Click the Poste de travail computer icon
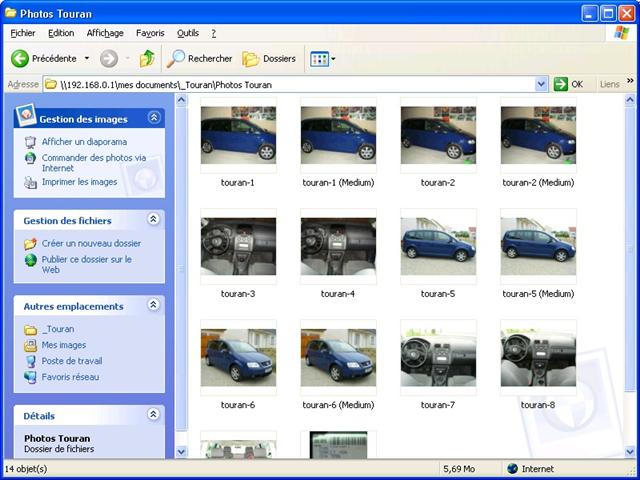This screenshot has width=640, height=480. (x=30, y=361)
